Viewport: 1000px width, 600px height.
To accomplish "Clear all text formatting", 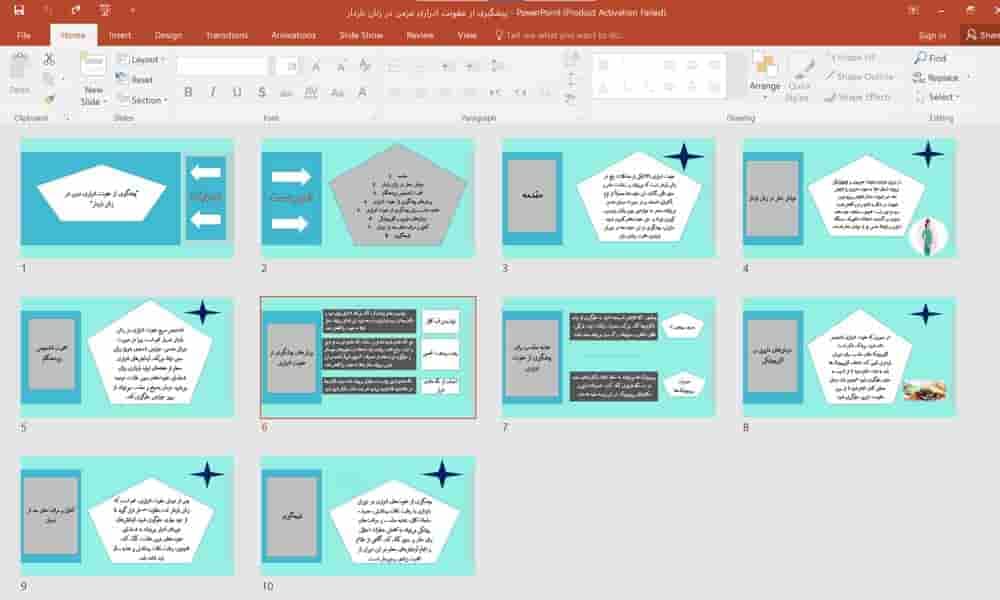I will 365,66.
